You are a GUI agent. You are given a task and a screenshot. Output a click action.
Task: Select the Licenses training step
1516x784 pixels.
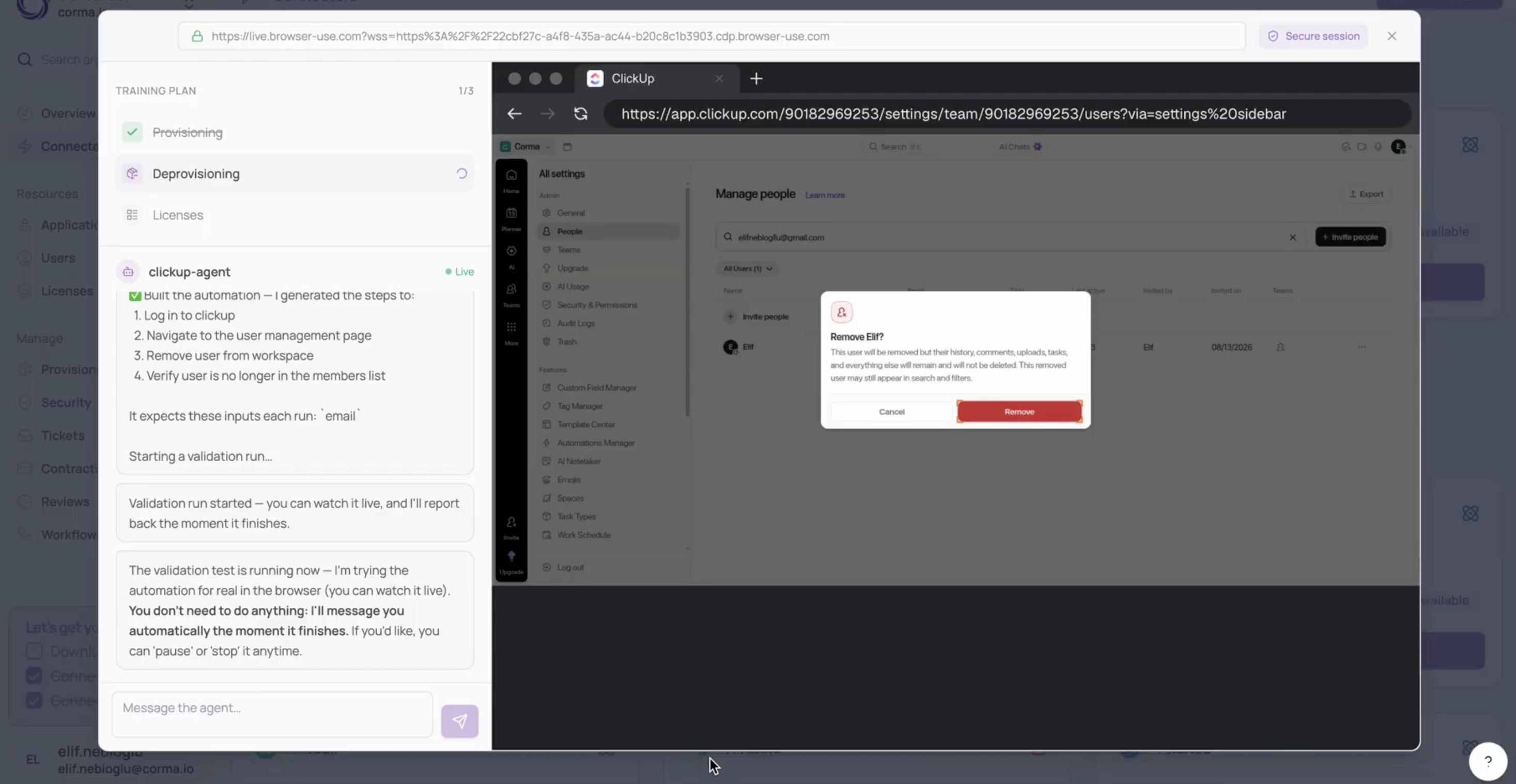pyautogui.click(x=295, y=215)
